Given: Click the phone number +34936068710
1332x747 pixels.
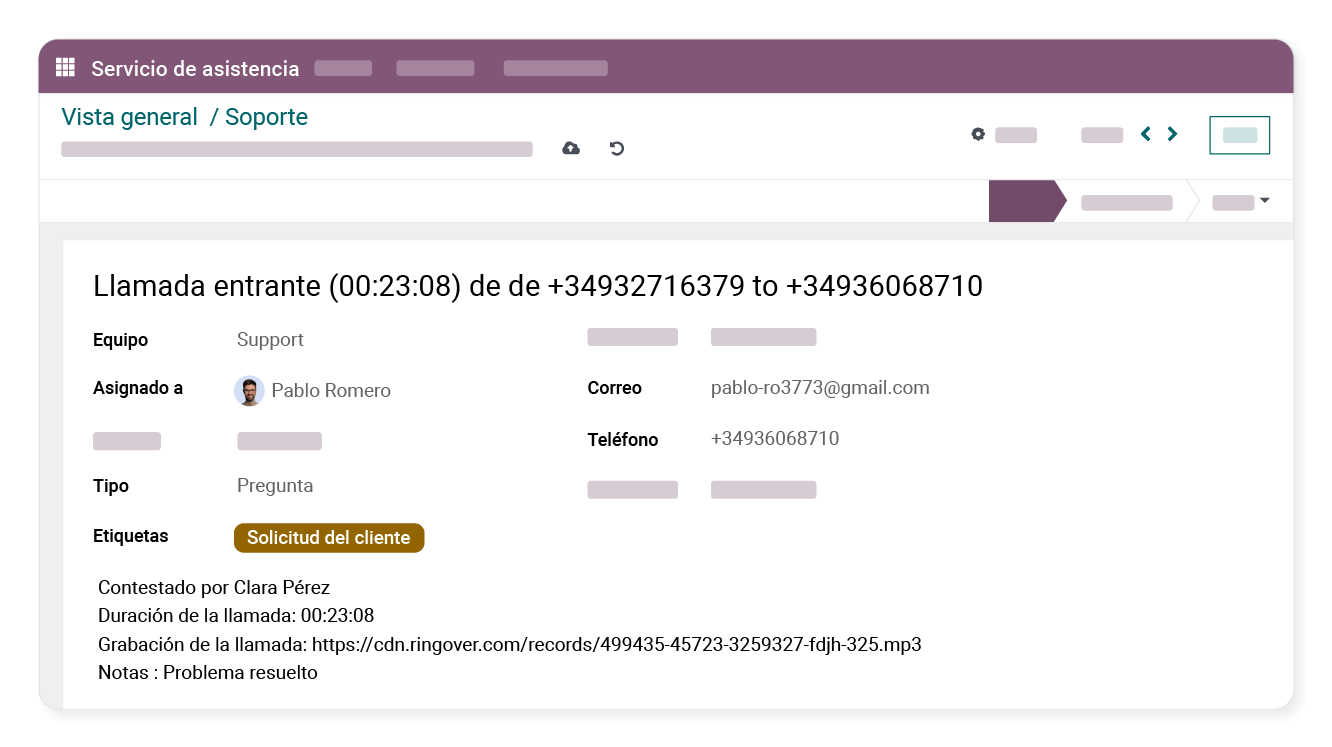Looking at the screenshot, I should [774, 438].
